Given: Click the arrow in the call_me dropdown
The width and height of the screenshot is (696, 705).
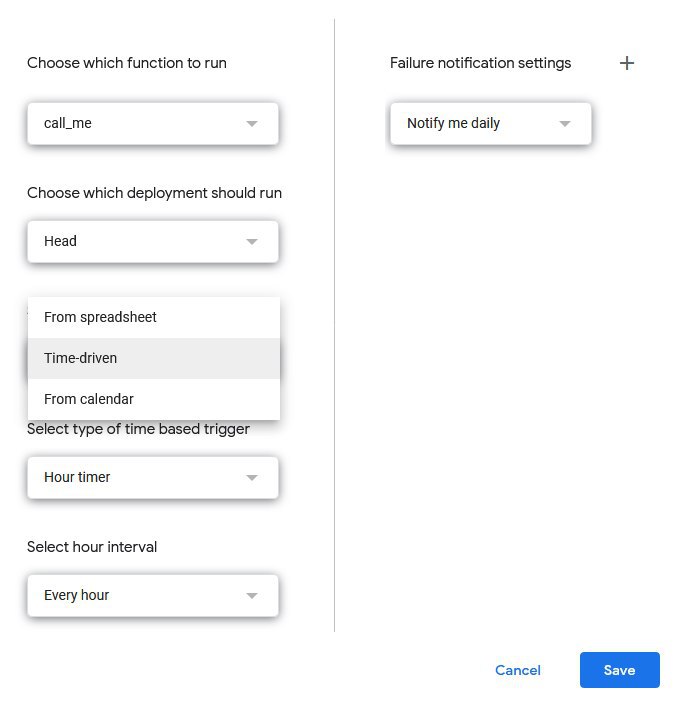Looking at the screenshot, I should (252, 124).
